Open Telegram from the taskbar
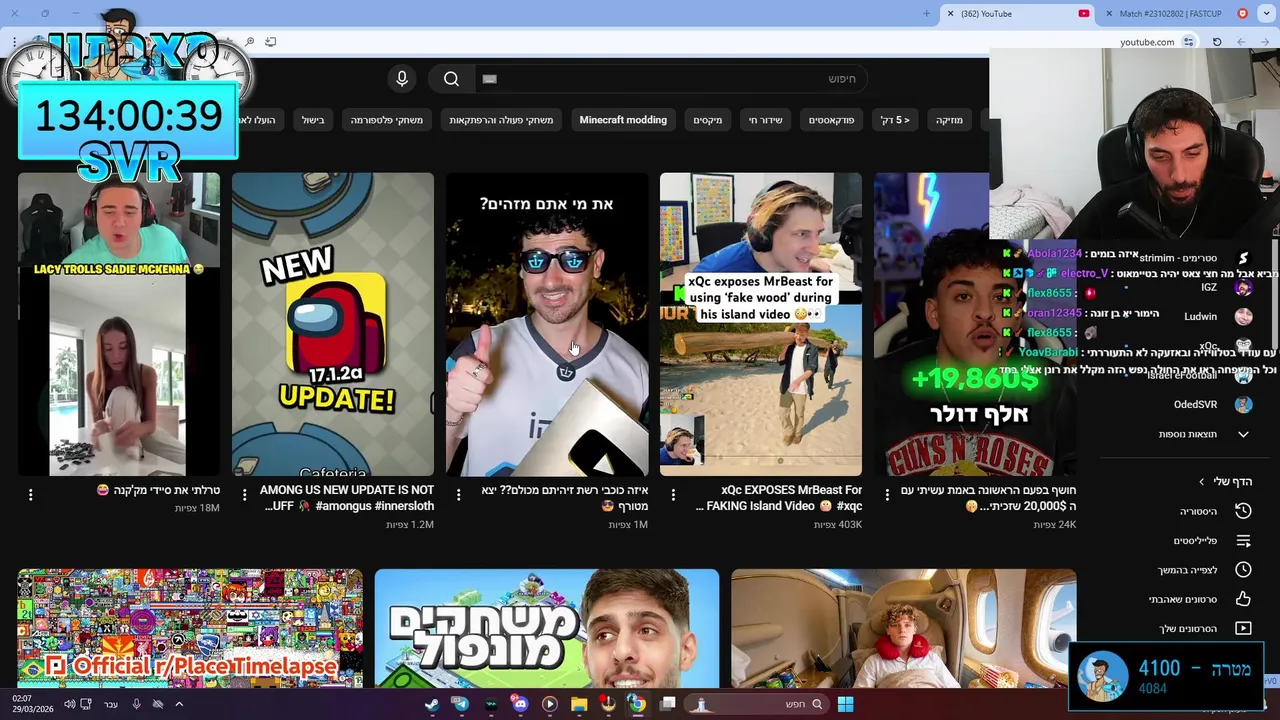 (461, 704)
